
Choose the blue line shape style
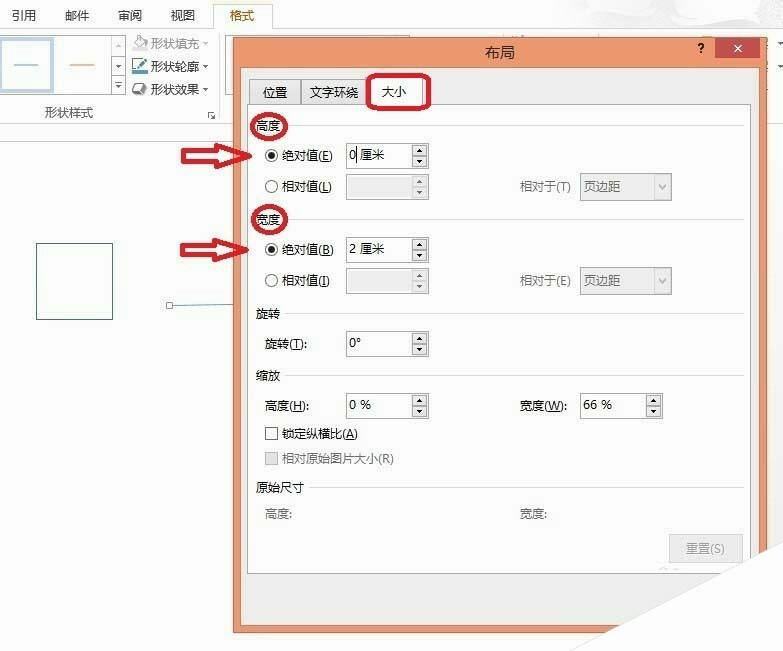26,65
